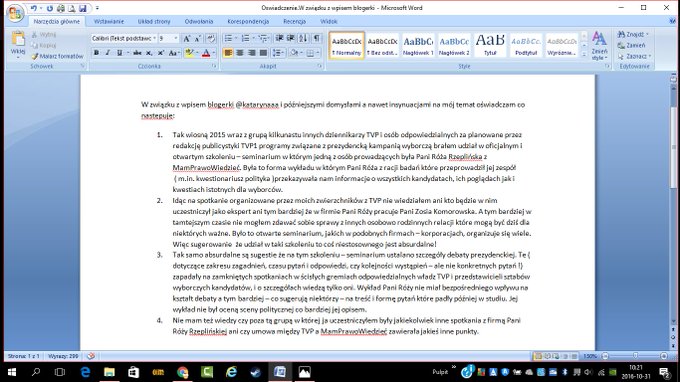The width and height of the screenshot is (680, 382).
Task: Click the grow font size icon
Action: 187,39
